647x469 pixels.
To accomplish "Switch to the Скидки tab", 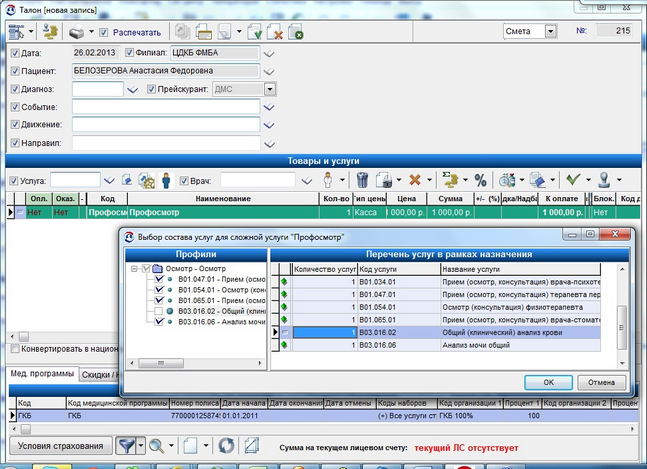I will pyautogui.click(x=99, y=375).
